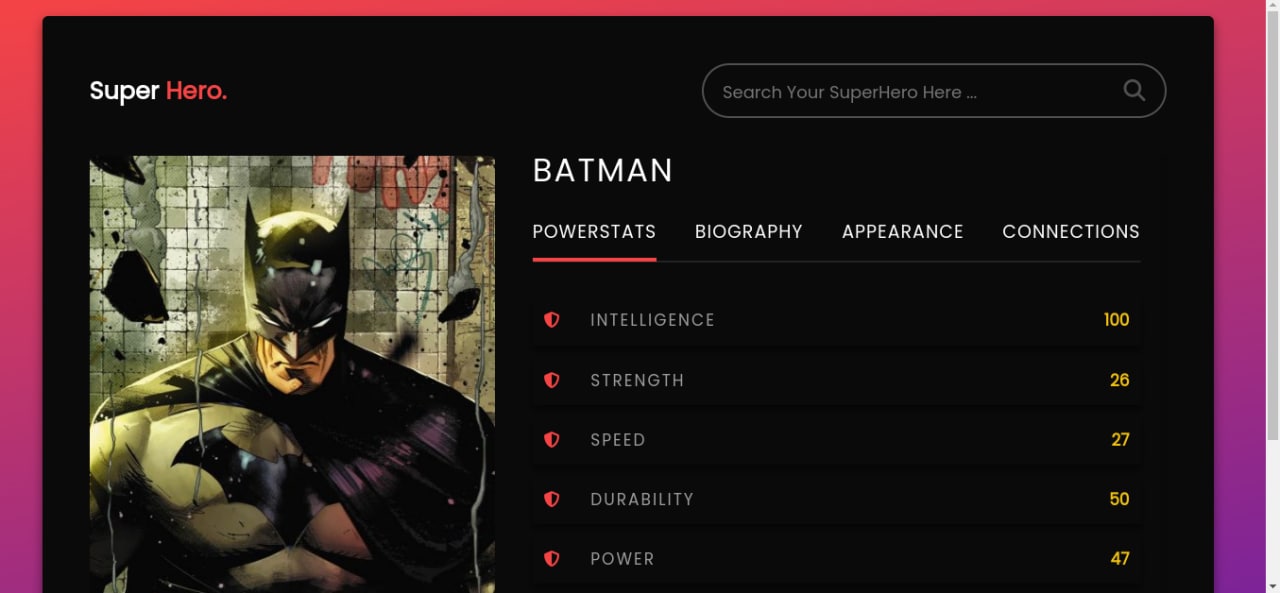Open the Appearance tab
This screenshot has height=593, width=1280.
[x=903, y=232]
